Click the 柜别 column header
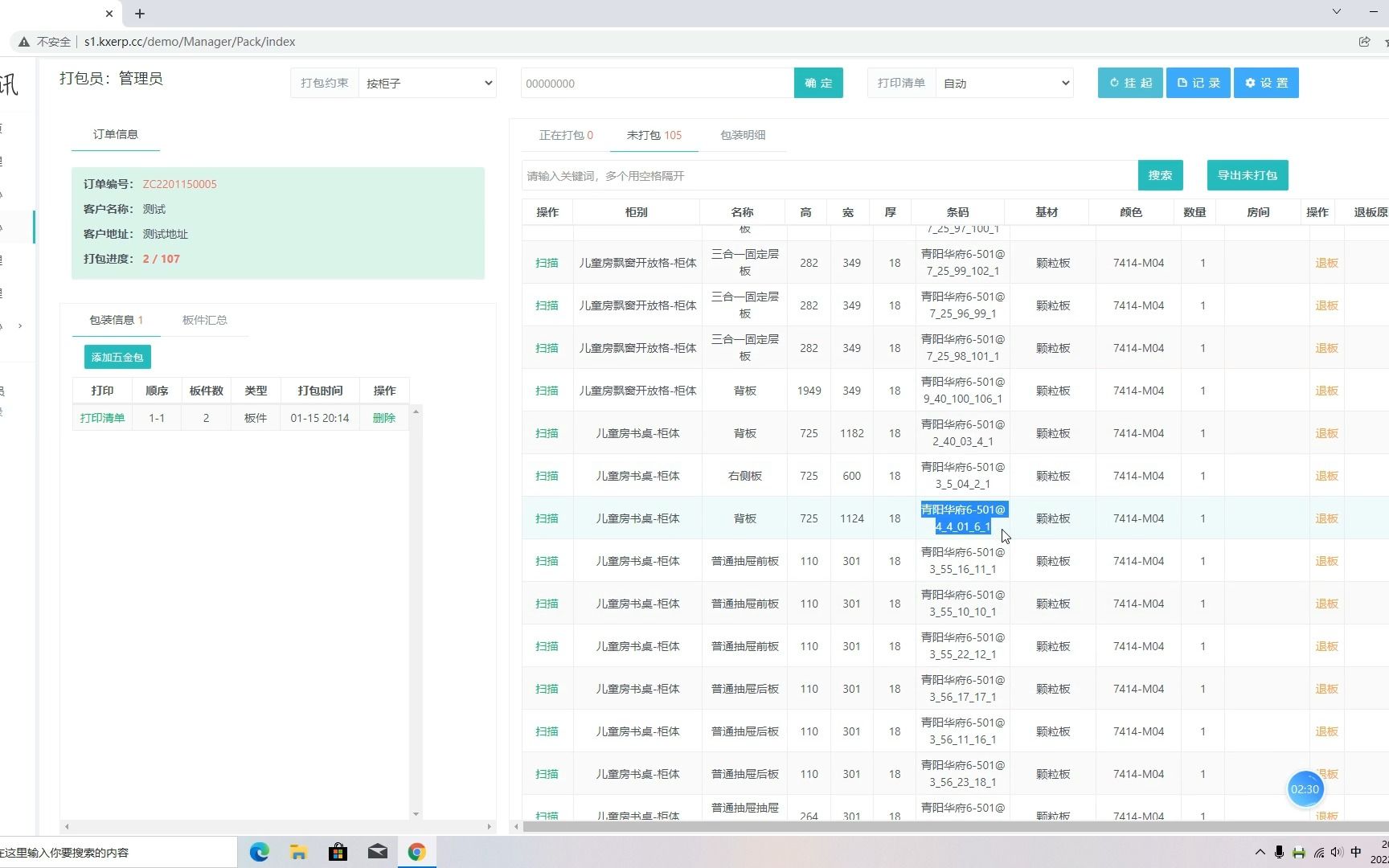 tap(636, 212)
